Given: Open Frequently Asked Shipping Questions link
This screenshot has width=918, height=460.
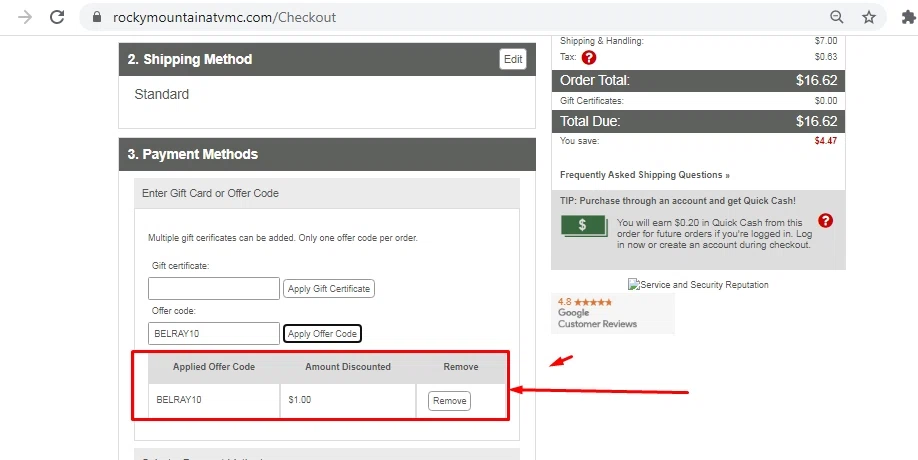Looking at the screenshot, I should 645,175.
